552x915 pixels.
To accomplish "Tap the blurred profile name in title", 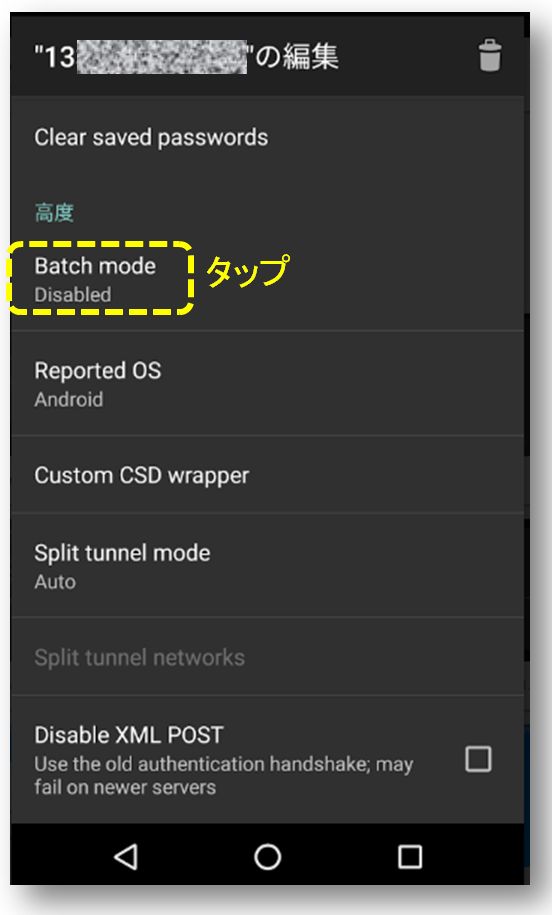I will point(162,57).
